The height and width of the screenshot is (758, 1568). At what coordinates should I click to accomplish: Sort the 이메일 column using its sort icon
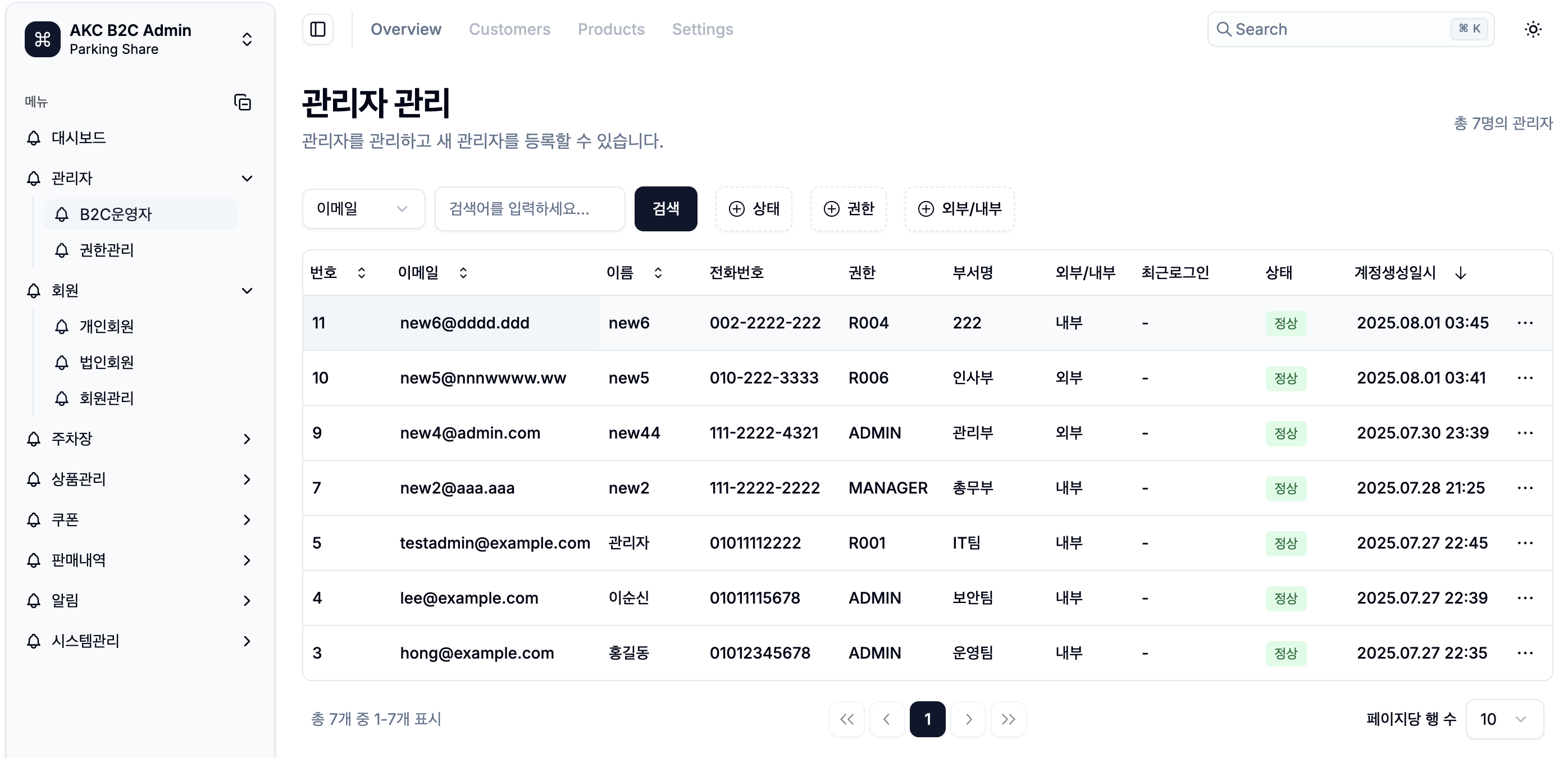(x=463, y=272)
